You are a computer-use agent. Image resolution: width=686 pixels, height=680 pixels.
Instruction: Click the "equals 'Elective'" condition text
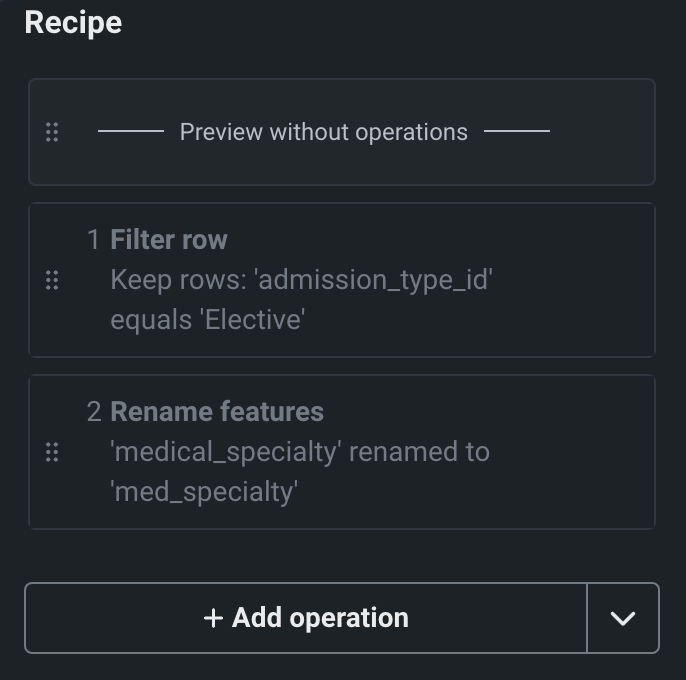(x=207, y=320)
